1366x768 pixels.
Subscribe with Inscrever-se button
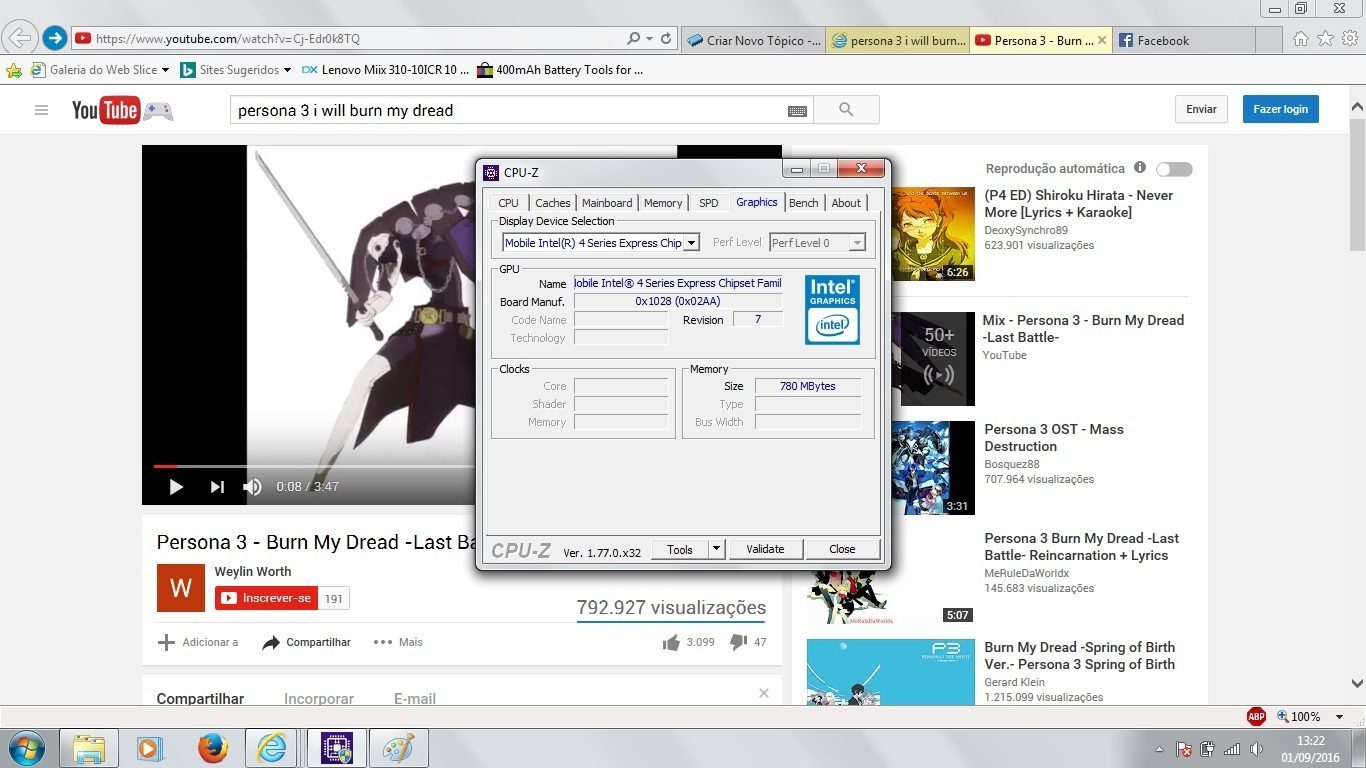point(266,598)
